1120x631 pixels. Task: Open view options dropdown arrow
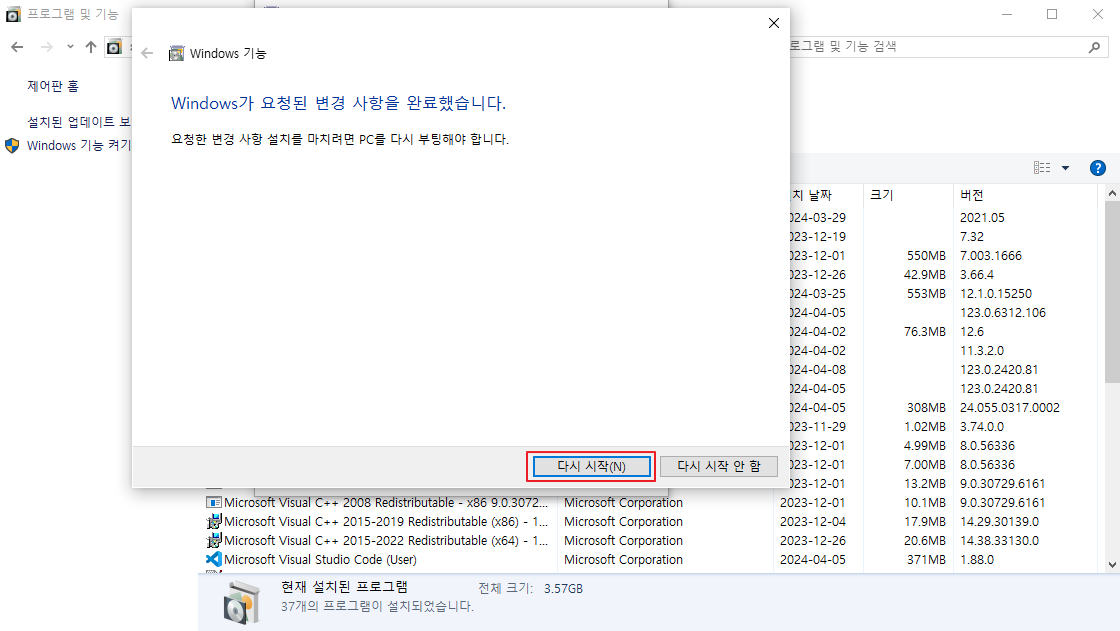tap(1065, 168)
